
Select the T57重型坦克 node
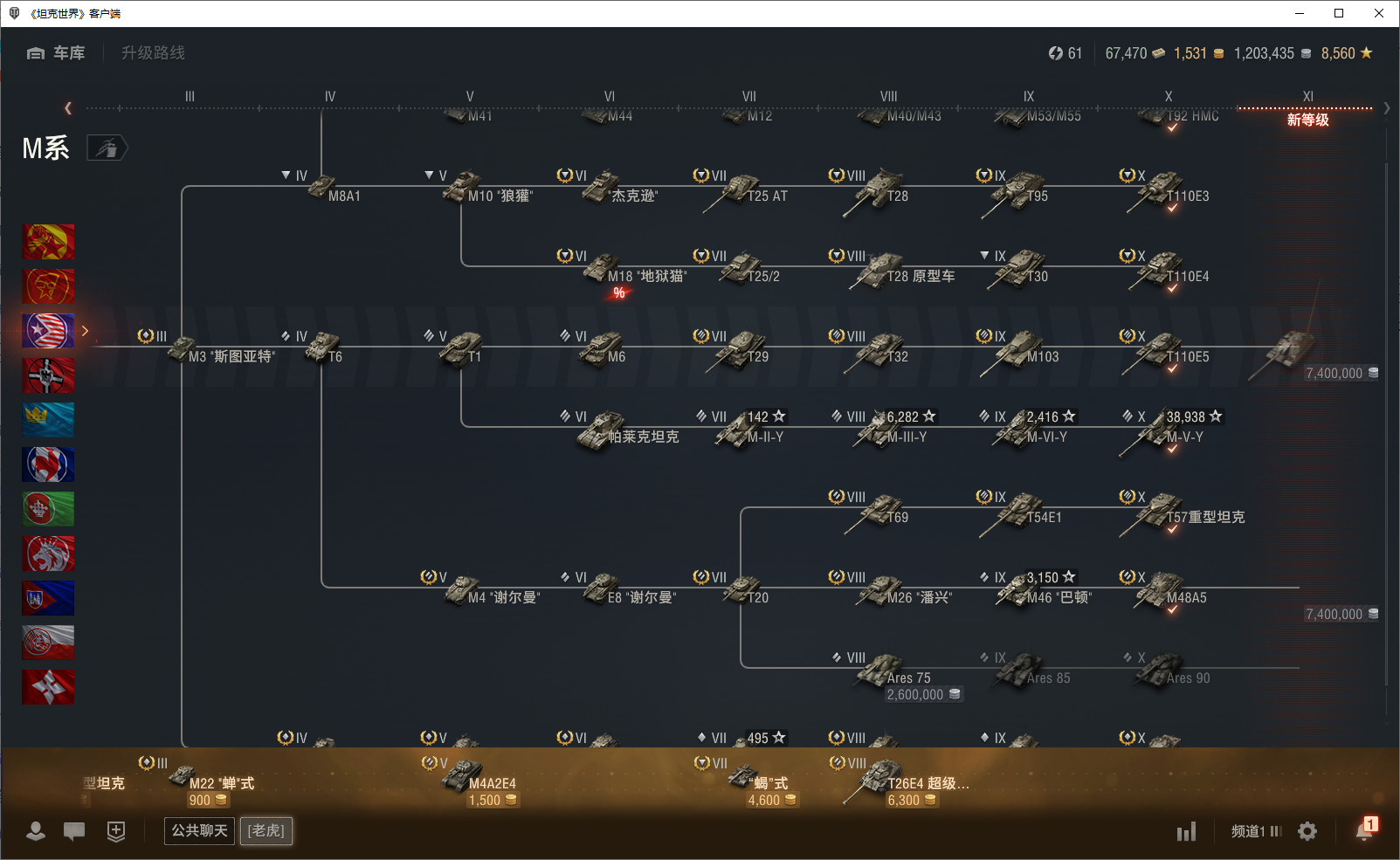click(1183, 513)
